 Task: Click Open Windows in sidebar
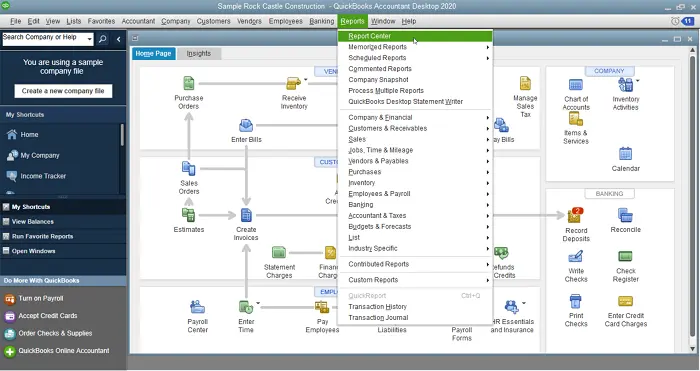(33, 251)
